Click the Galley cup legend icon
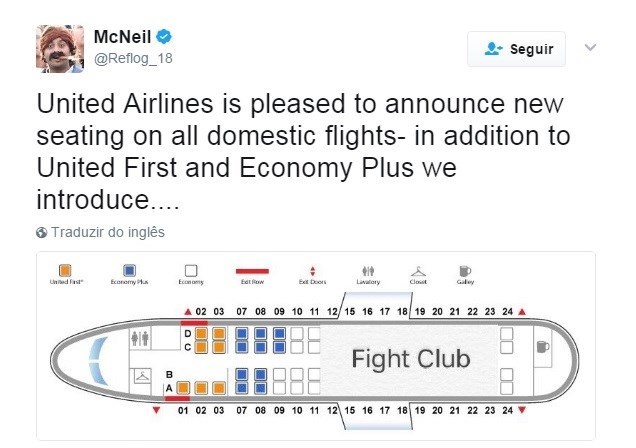636x448 pixels. click(x=465, y=270)
